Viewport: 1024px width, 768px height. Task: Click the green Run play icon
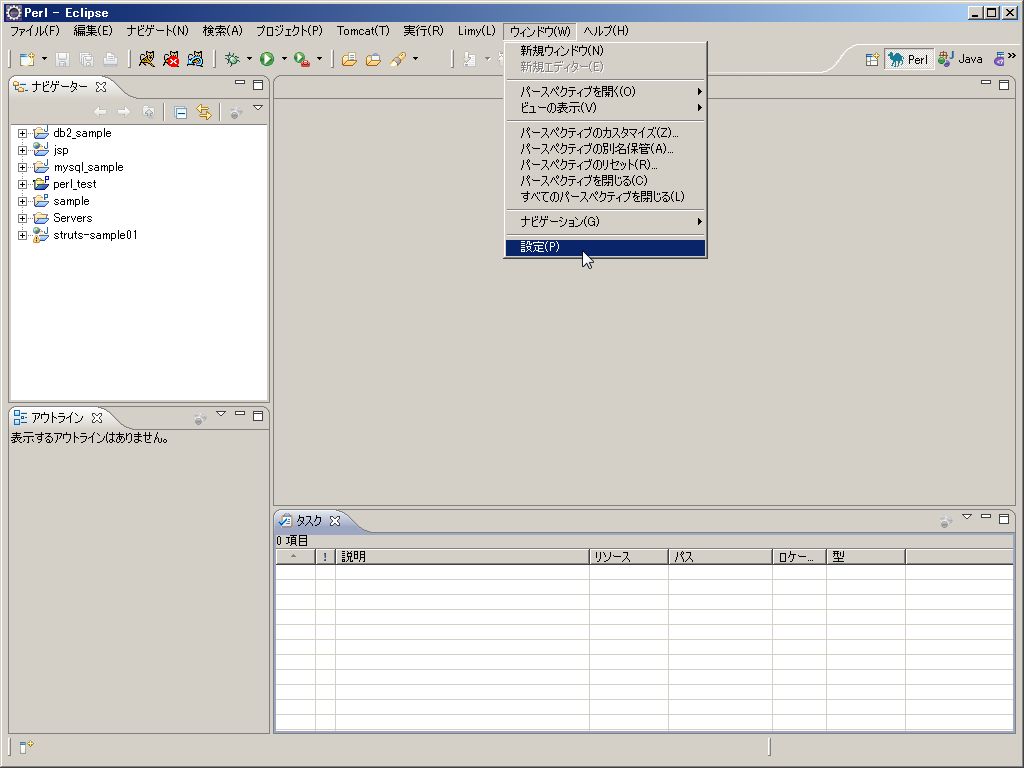coord(267,59)
